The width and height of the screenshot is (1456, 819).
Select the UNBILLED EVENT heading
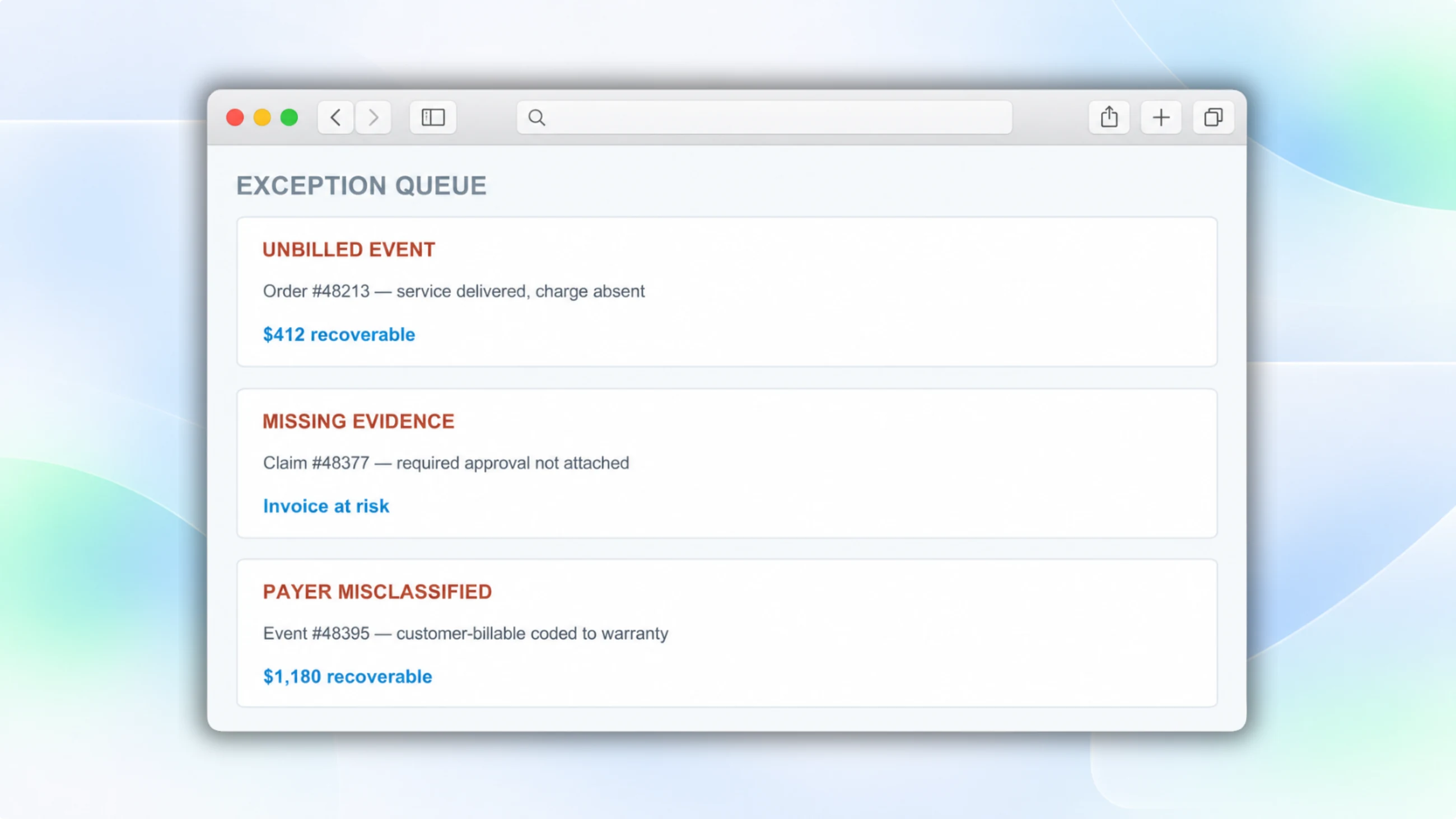tap(349, 250)
